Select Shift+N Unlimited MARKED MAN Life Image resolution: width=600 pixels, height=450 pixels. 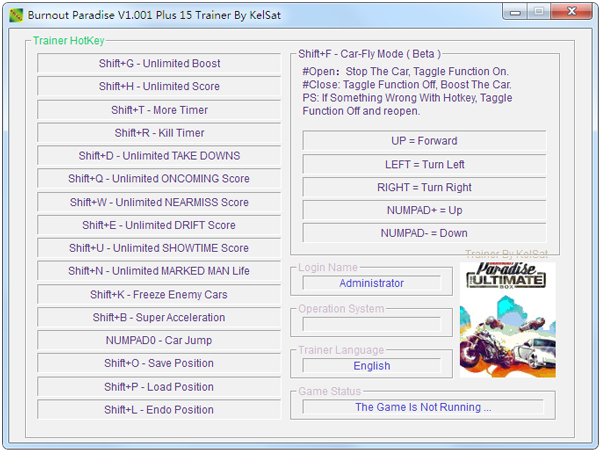pyautogui.click(x=159, y=271)
